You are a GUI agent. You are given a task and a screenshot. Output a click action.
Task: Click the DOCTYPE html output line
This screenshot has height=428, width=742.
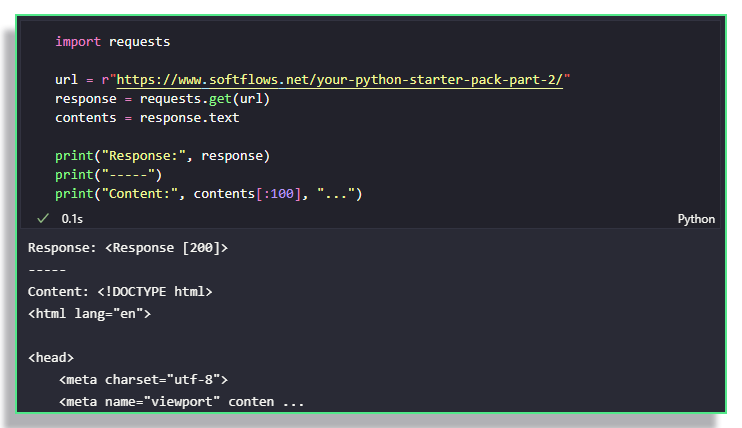coord(120,291)
